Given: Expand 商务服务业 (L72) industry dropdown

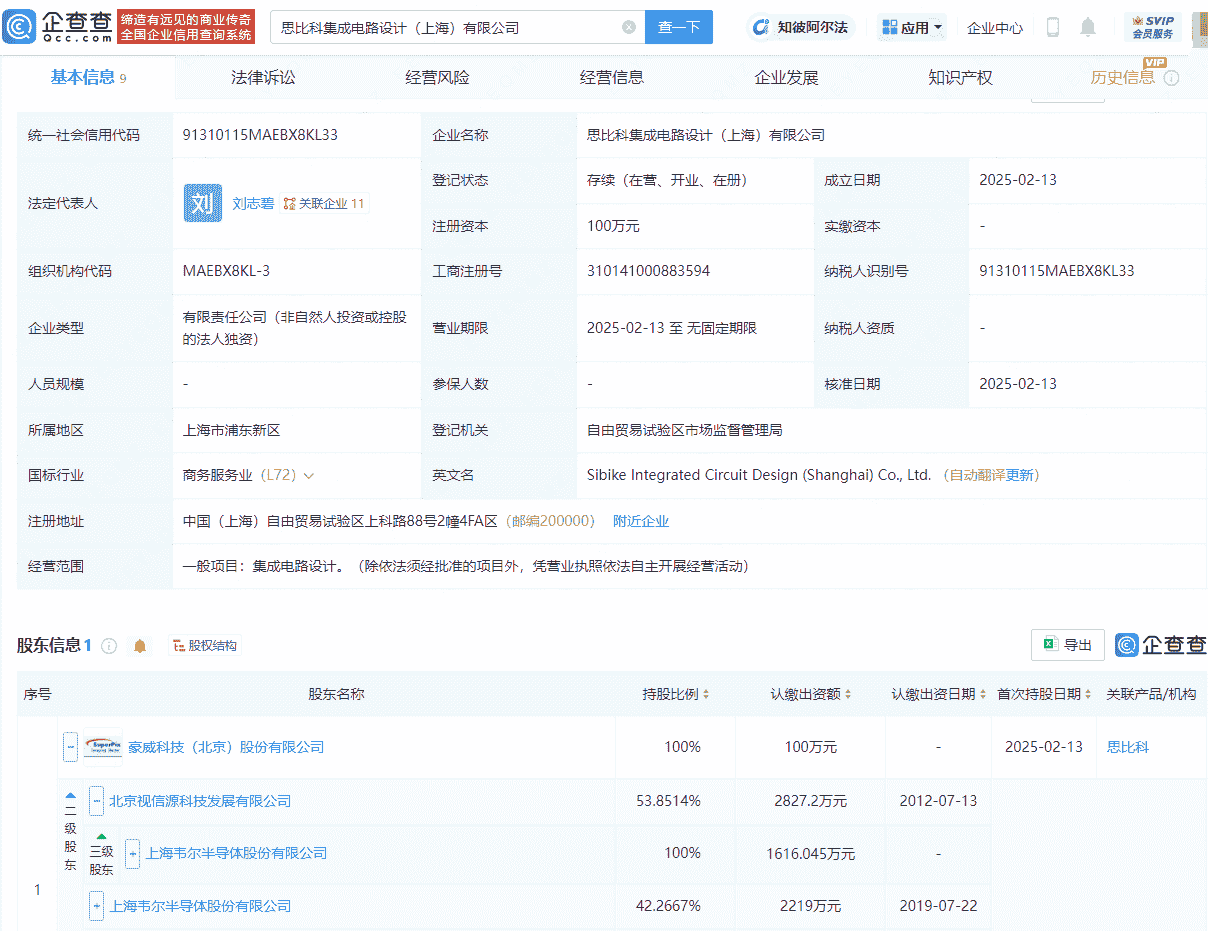Looking at the screenshot, I should click(x=310, y=475).
